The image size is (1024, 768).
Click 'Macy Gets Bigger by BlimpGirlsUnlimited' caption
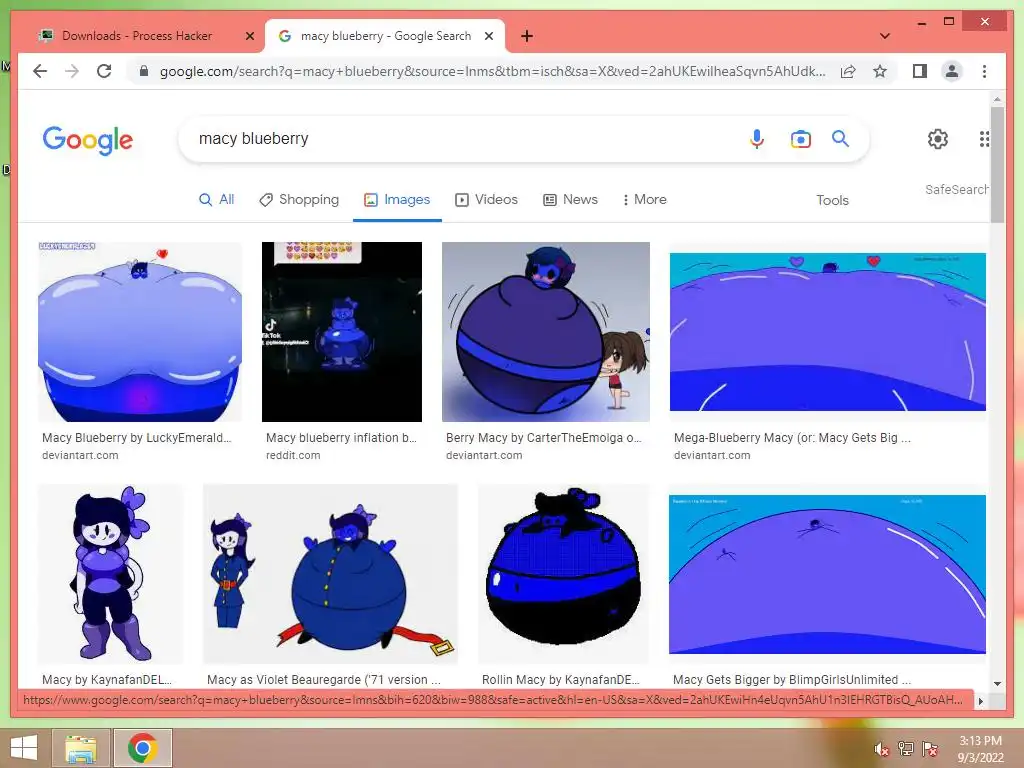792,680
